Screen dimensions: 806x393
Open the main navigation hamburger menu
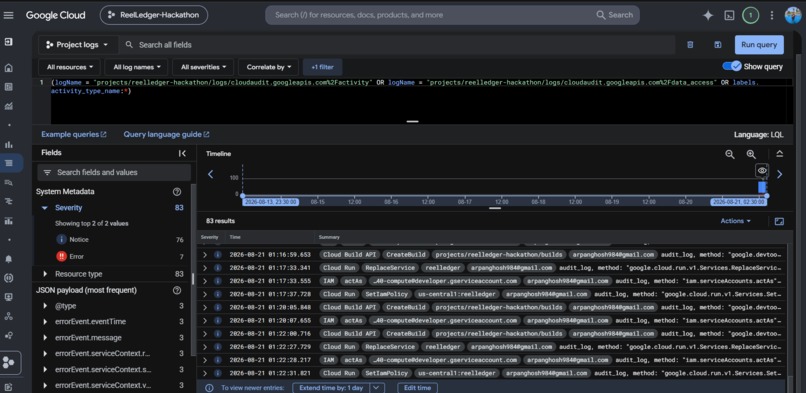tap(8, 15)
